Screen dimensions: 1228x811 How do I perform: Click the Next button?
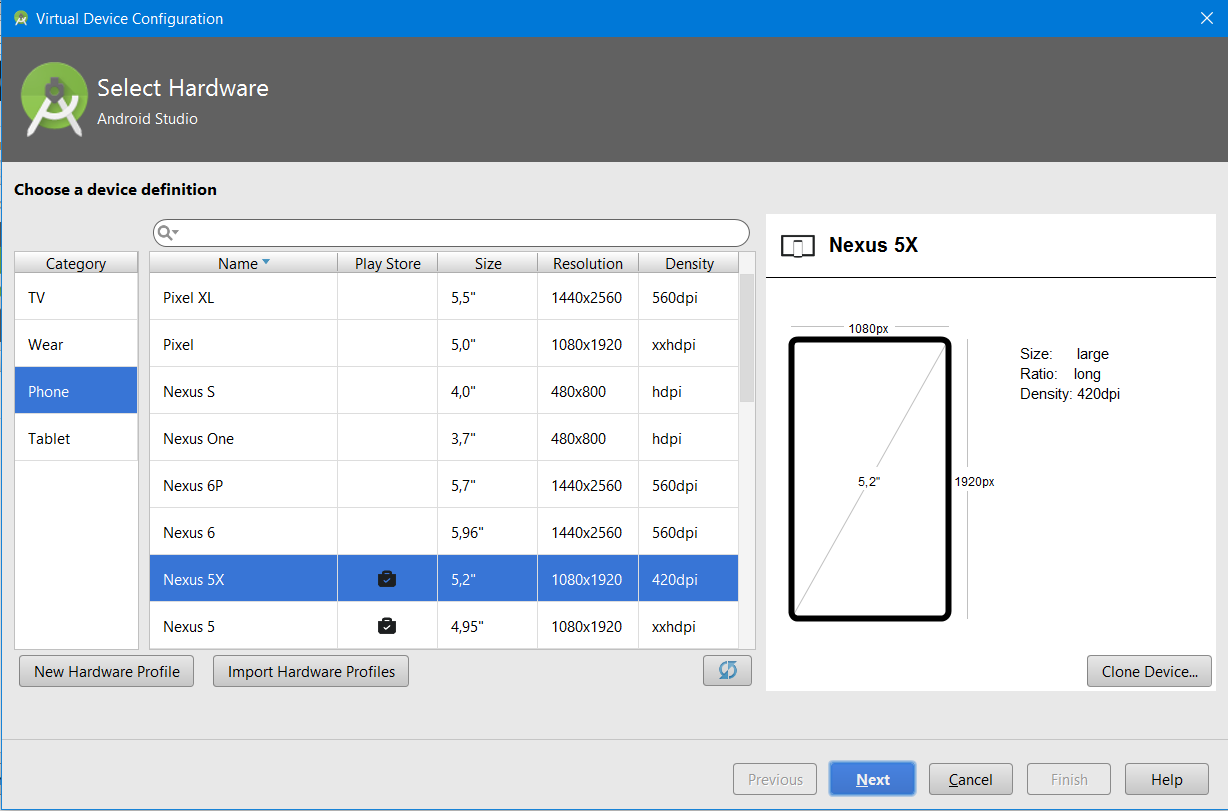click(872, 779)
